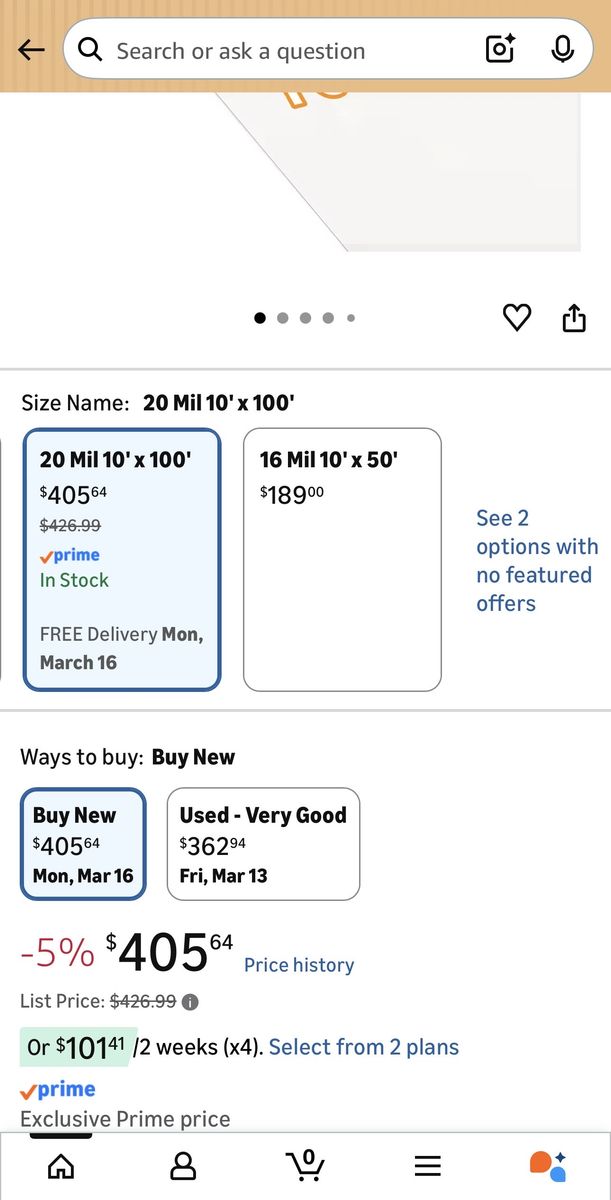
Task: Open the shopping cart icon
Action: pos(305,1165)
